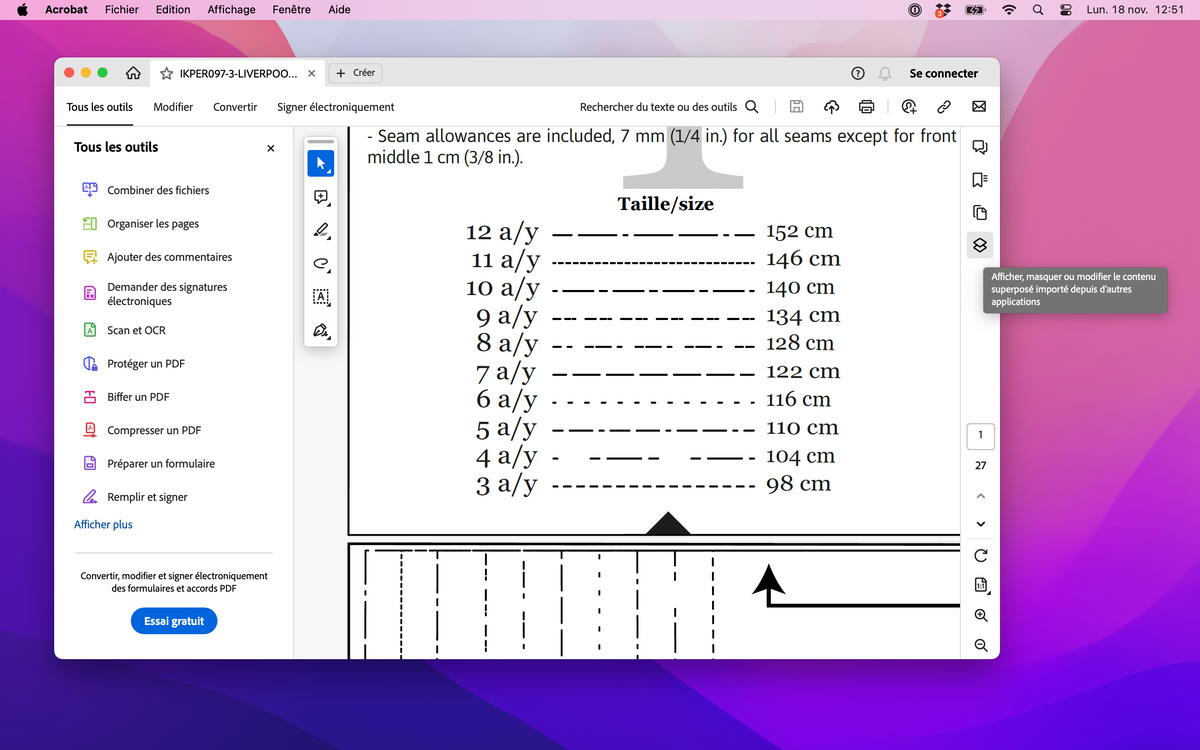Switch to the Convertir tab

click(235, 107)
